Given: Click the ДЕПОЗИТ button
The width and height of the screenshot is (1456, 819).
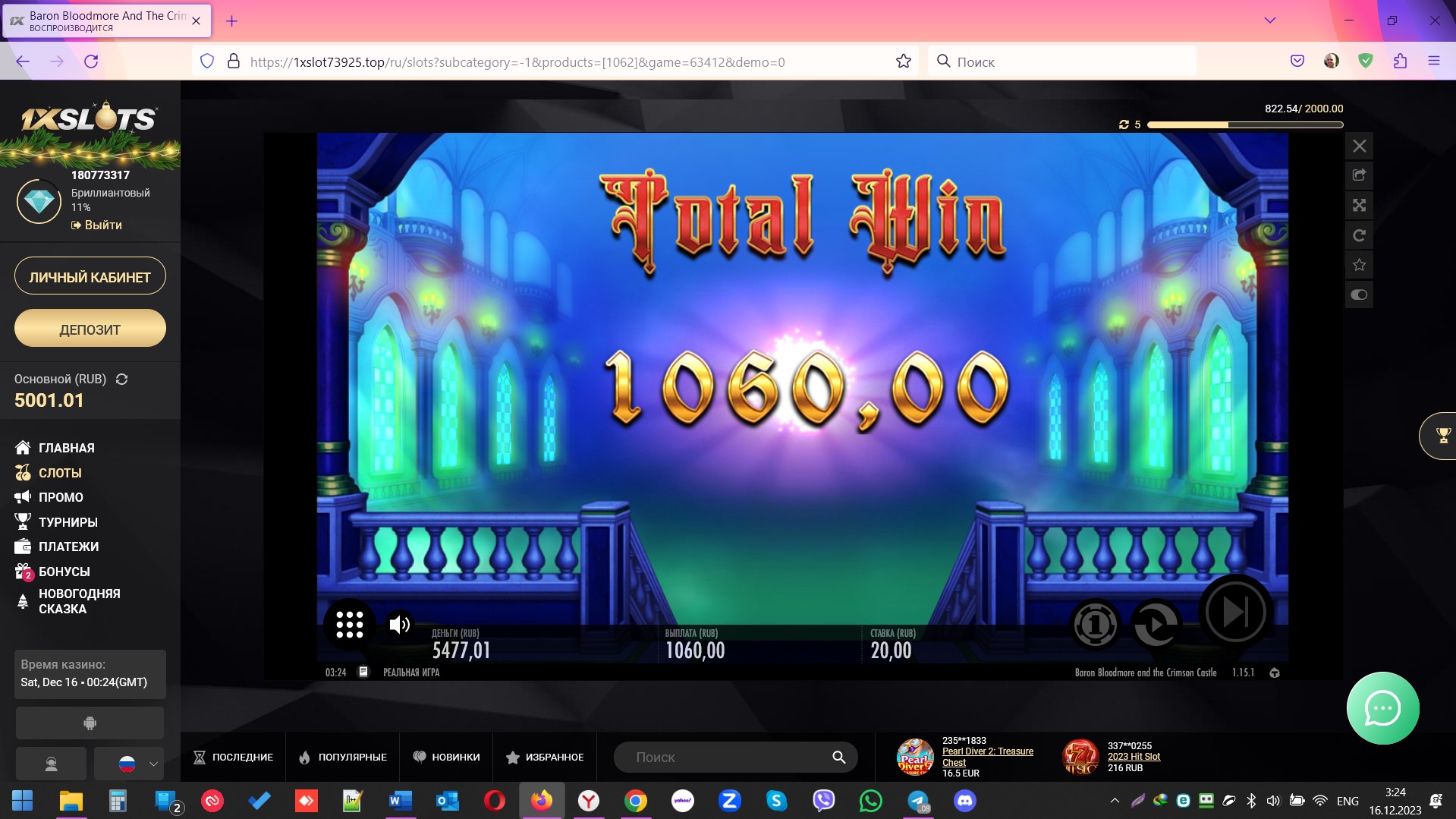Looking at the screenshot, I should 90,329.
